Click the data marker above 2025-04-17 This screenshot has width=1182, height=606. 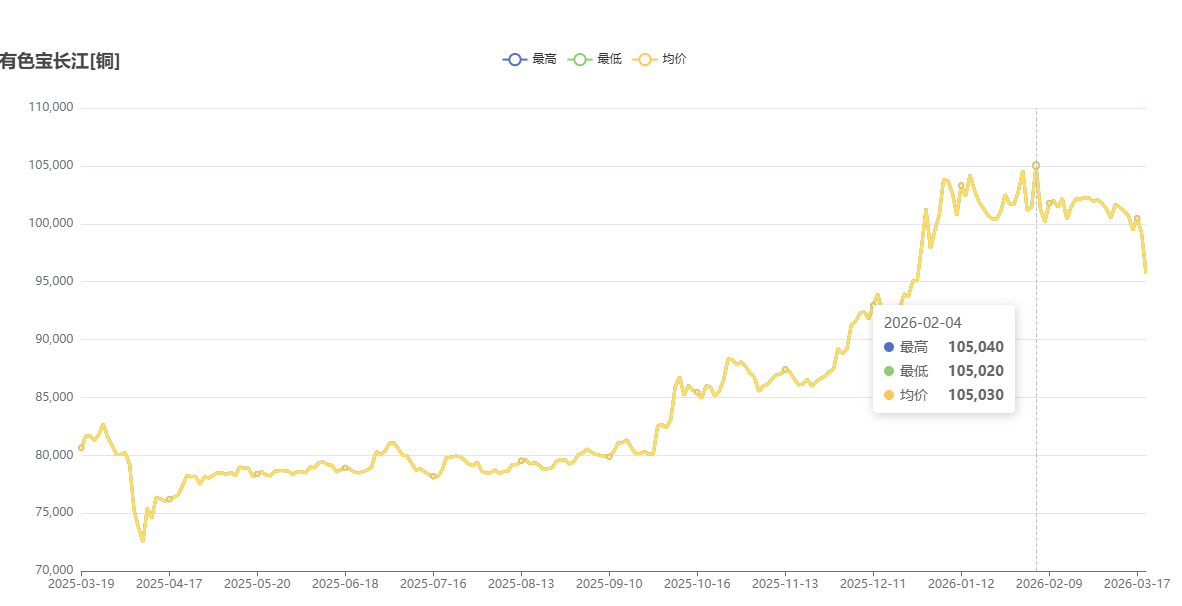click(169, 498)
